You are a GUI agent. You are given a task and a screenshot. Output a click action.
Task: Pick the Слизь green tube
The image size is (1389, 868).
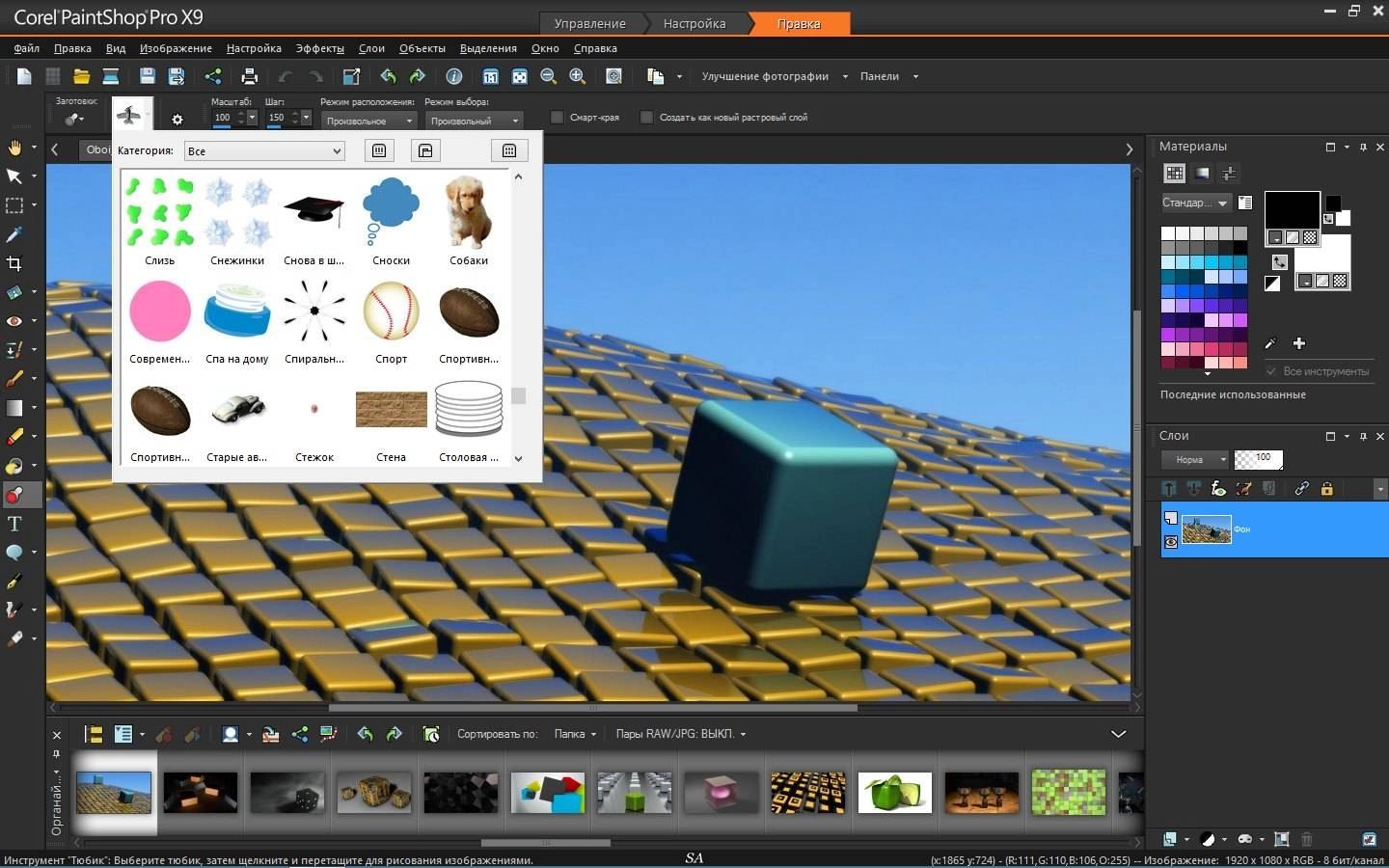coord(160,220)
